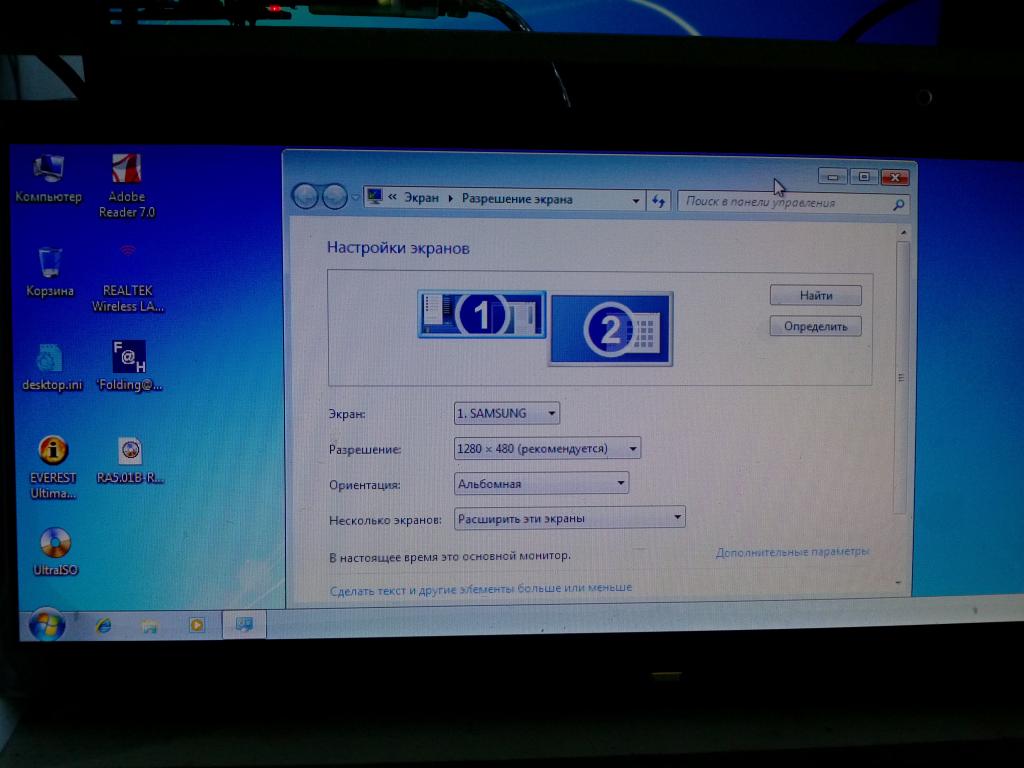This screenshot has height=768, width=1024.
Task: Minimize the screen resolution window
Action: 833,176
